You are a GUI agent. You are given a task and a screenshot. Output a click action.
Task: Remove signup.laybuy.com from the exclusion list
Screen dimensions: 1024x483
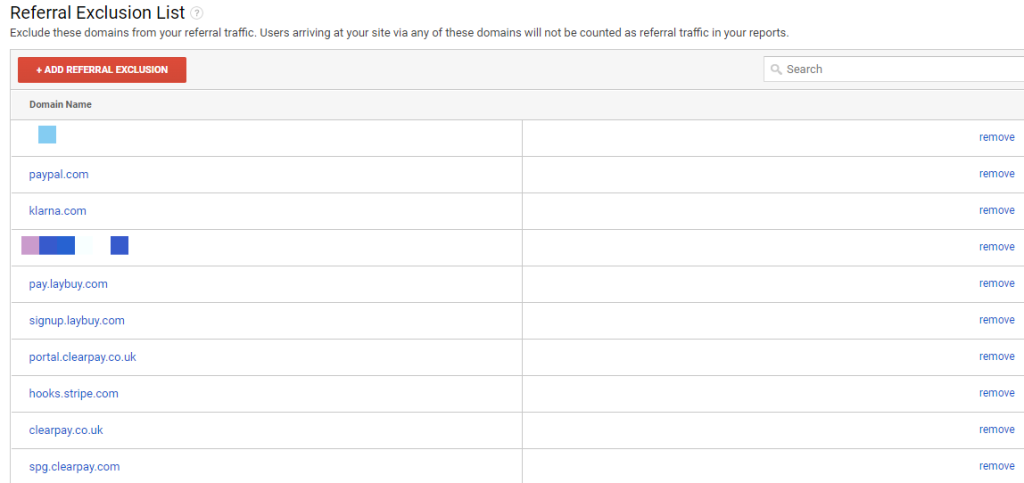tap(996, 320)
